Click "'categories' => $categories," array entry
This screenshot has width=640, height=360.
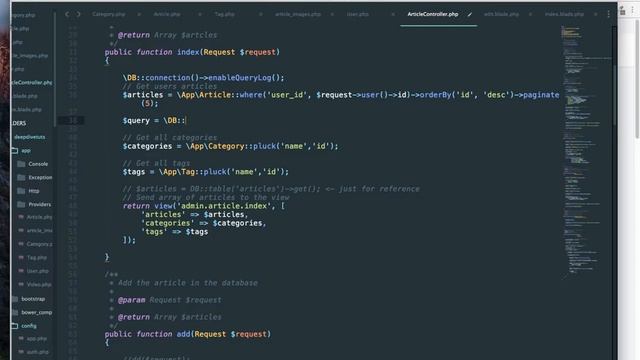pyautogui.click(x=203, y=223)
